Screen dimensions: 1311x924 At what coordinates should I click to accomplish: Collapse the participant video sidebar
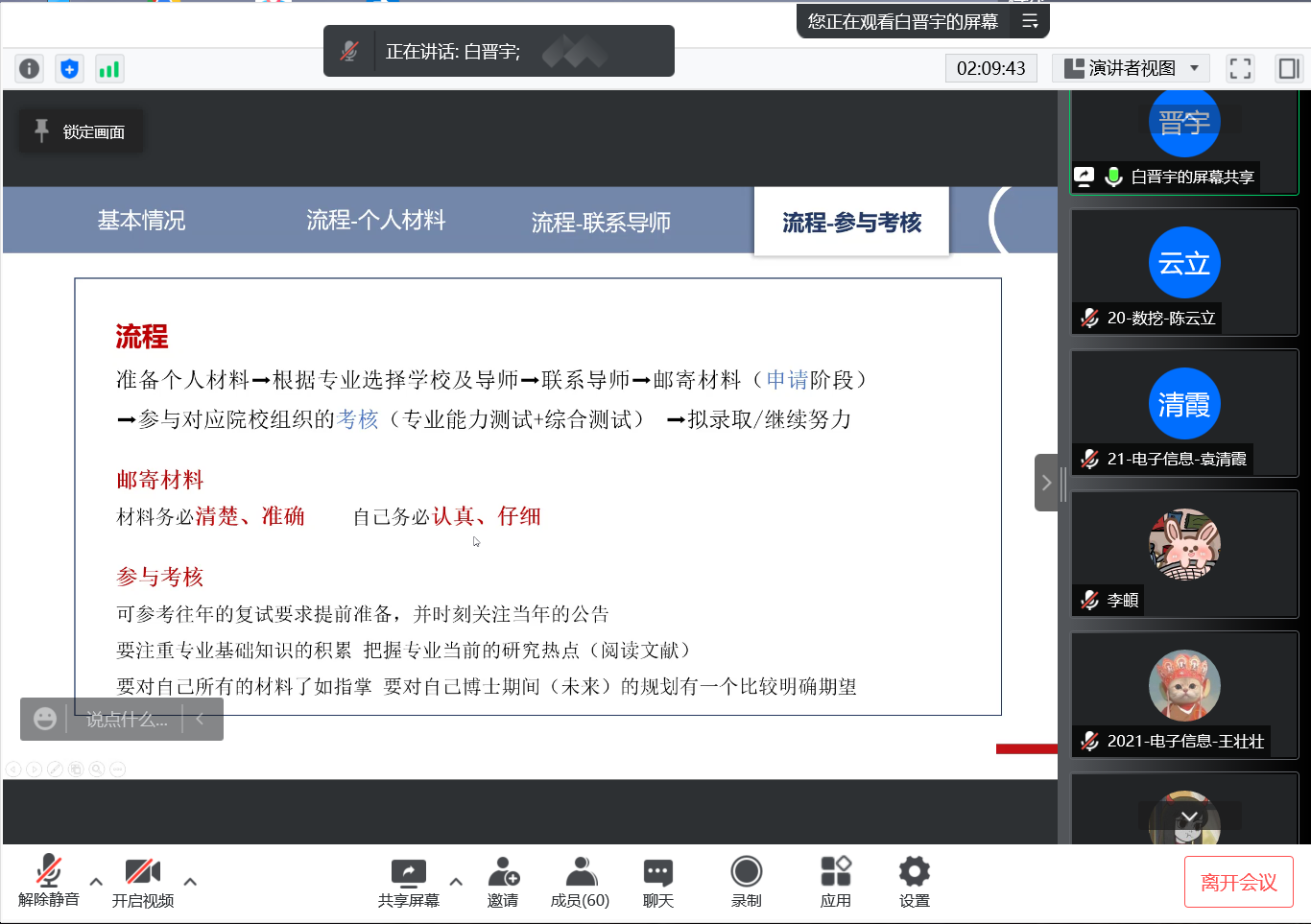(1046, 483)
